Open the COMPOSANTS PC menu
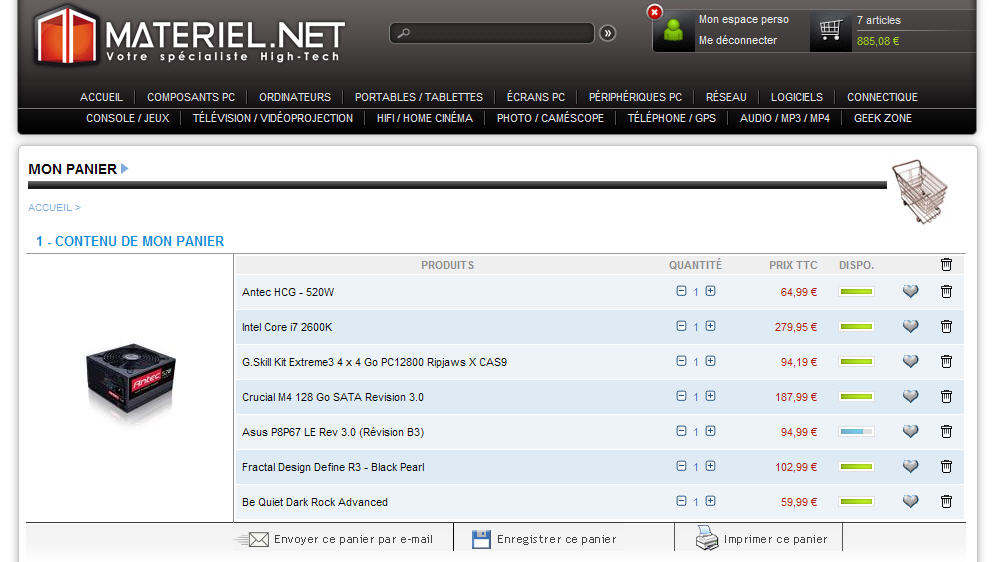Screen dimensions: 999x562 (191, 97)
